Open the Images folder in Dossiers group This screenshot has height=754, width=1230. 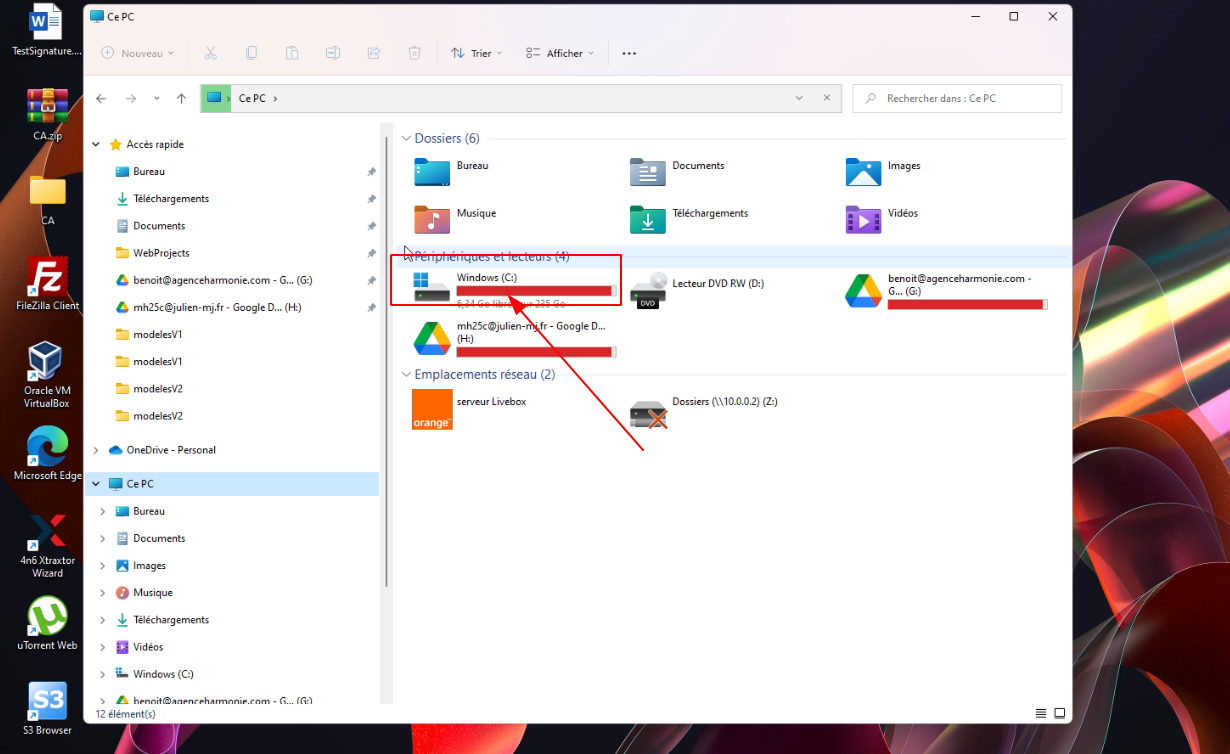click(884, 171)
